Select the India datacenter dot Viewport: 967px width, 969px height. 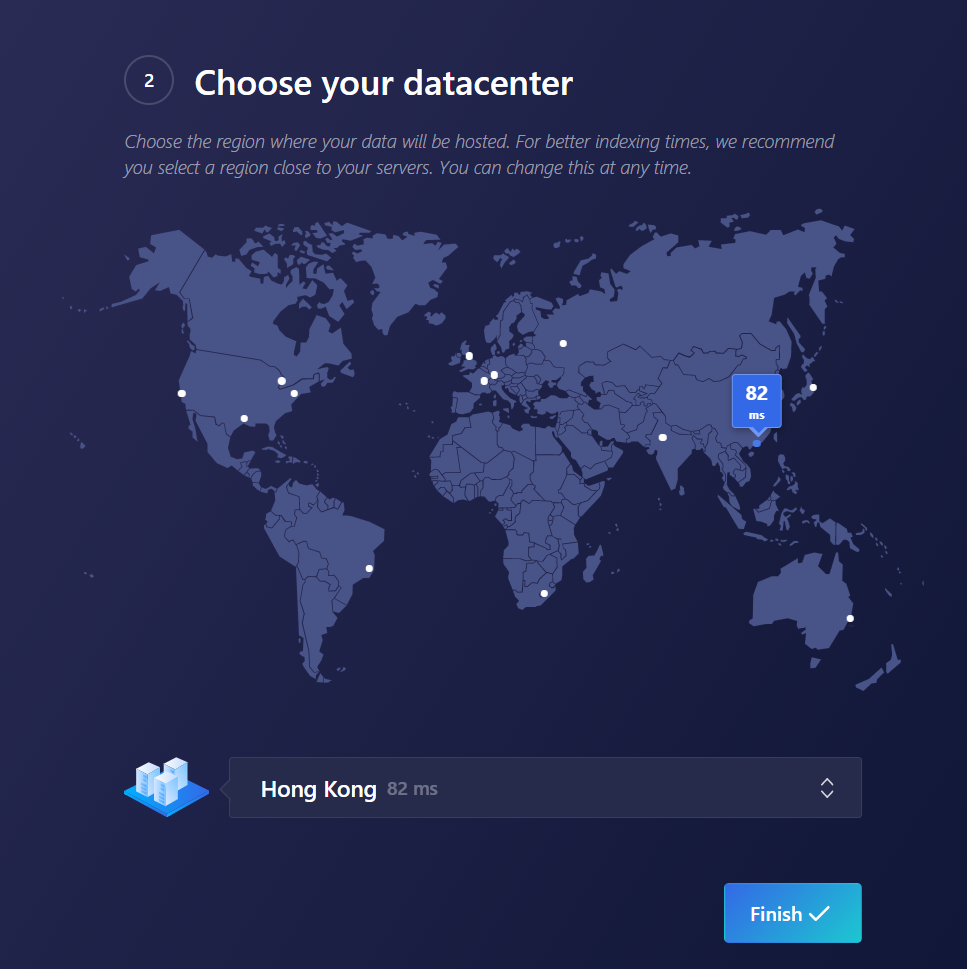(662, 438)
